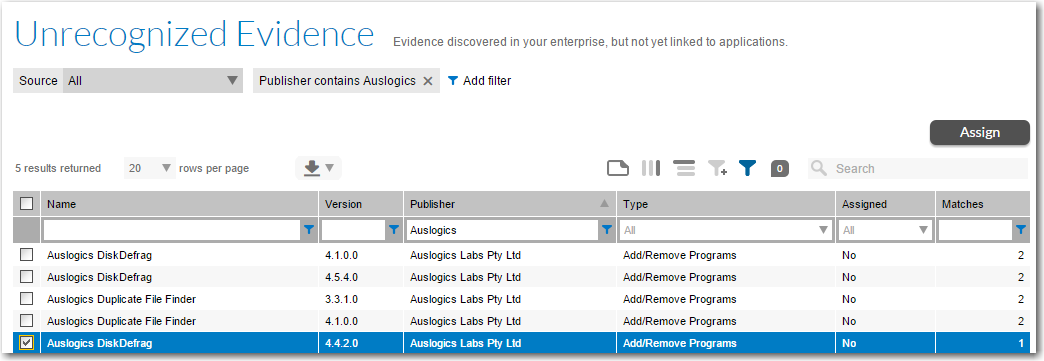Click the Version column filter text box
Screen dimensions: 1044x361
(354, 230)
